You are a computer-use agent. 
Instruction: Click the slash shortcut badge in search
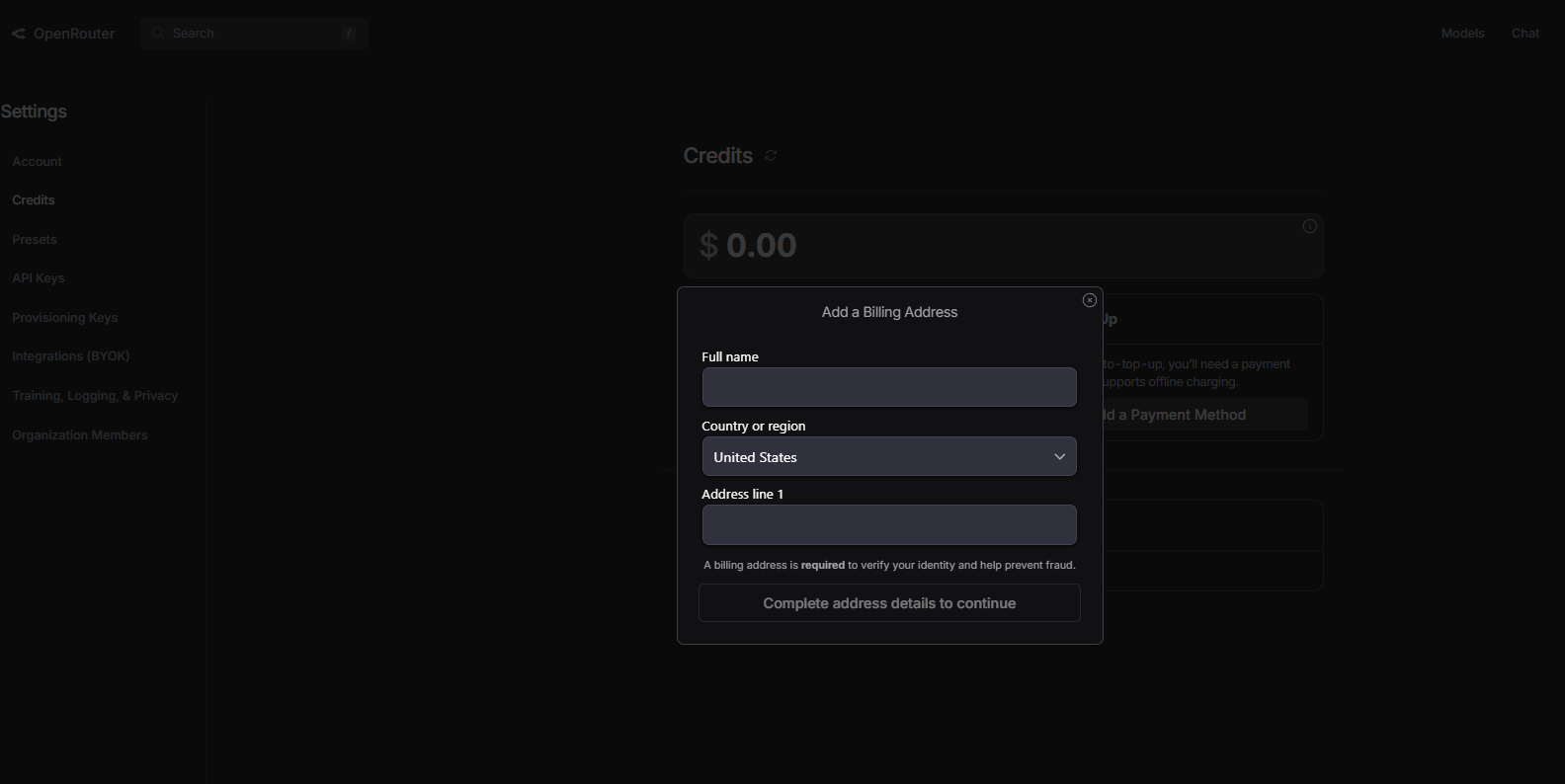(x=348, y=34)
